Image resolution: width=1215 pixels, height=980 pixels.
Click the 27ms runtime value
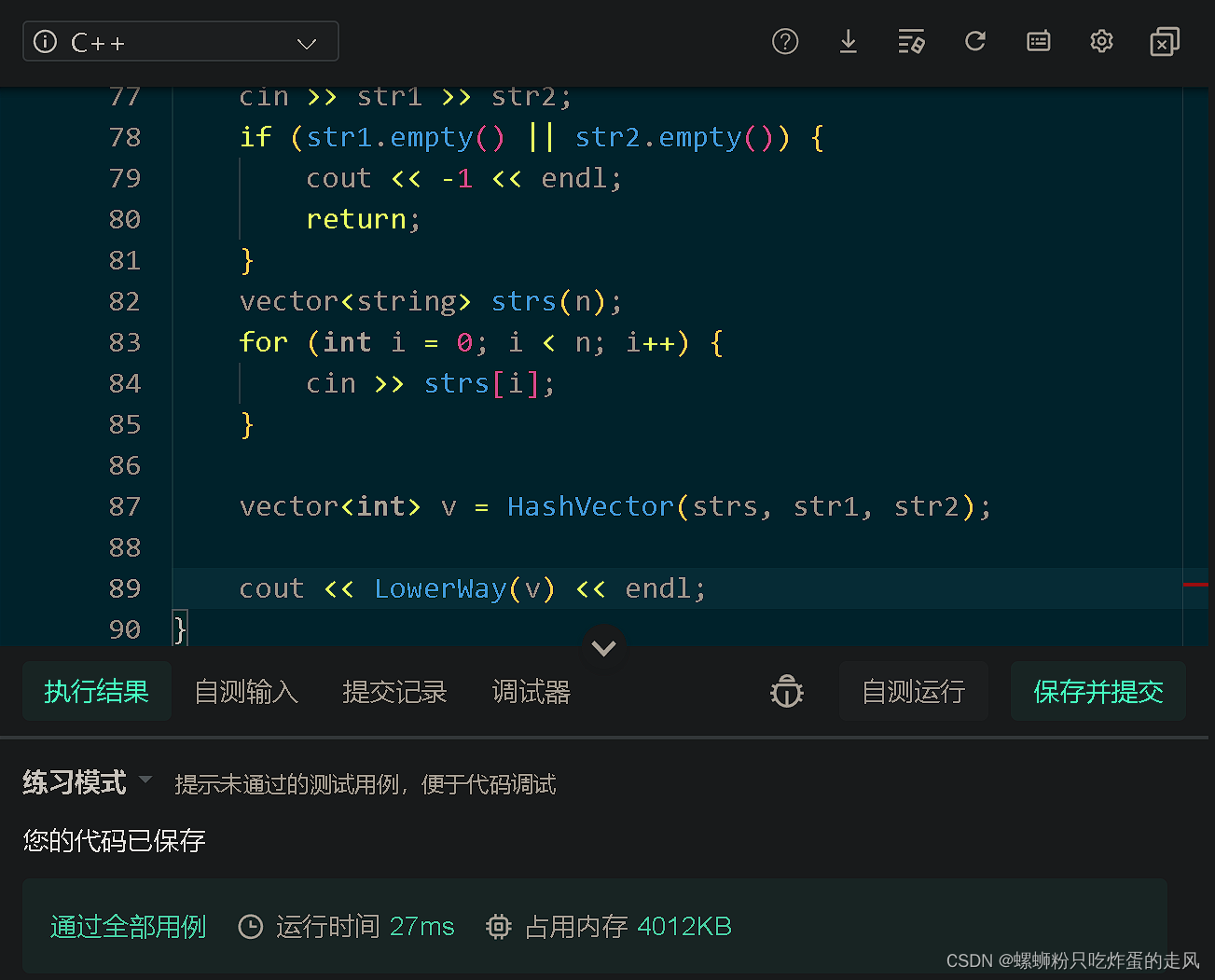click(x=422, y=926)
